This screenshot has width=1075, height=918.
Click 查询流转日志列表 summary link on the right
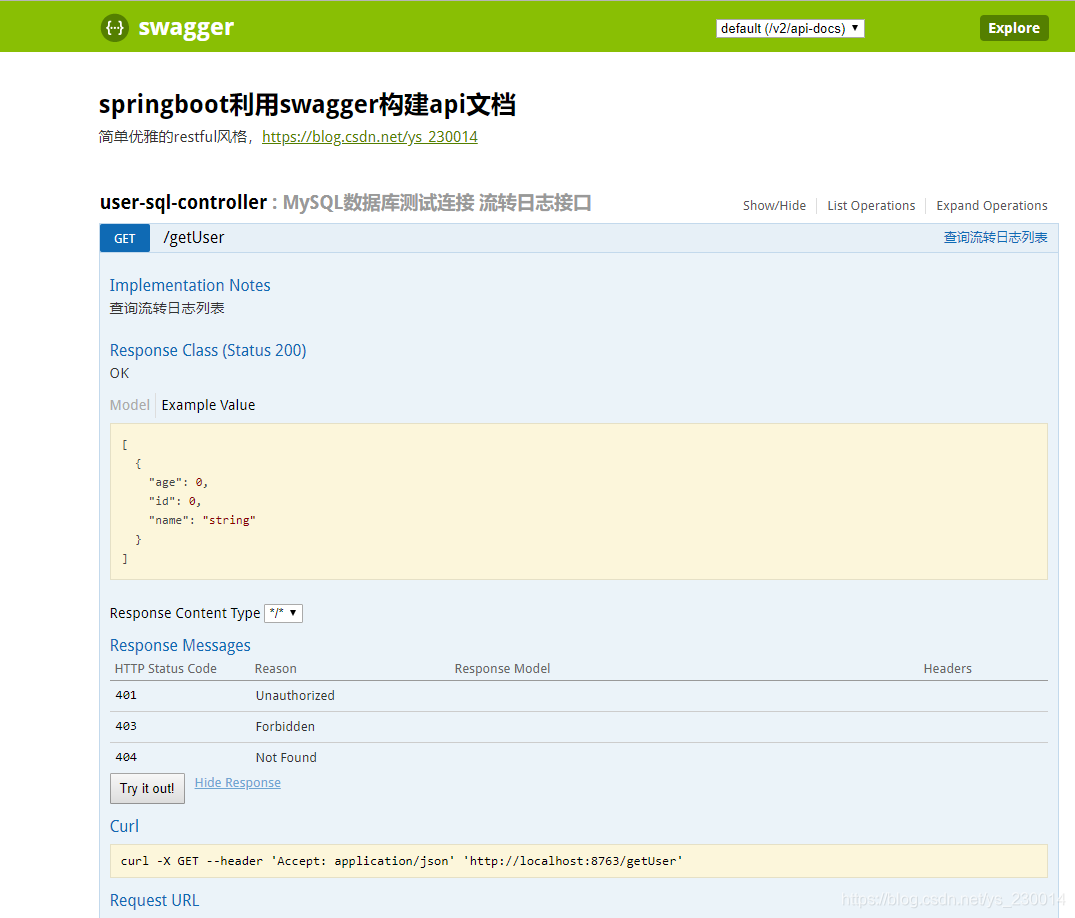[995, 237]
